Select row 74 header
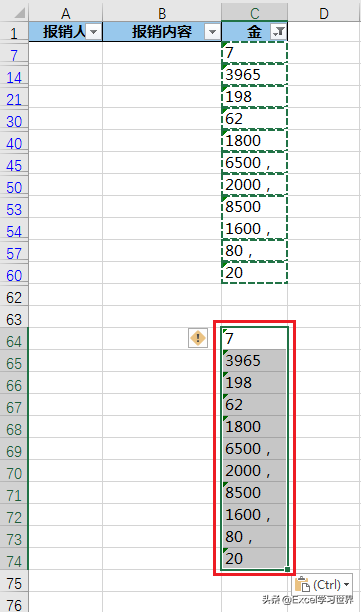This screenshot has width=361, height=612. (x=14, y=560)
